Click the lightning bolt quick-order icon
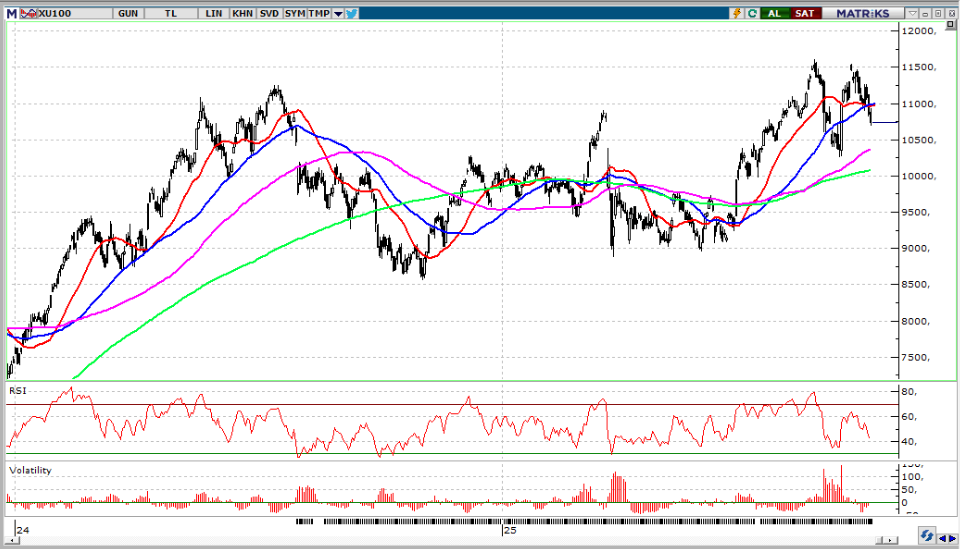 pyautogui.click(x=737, y=13)
